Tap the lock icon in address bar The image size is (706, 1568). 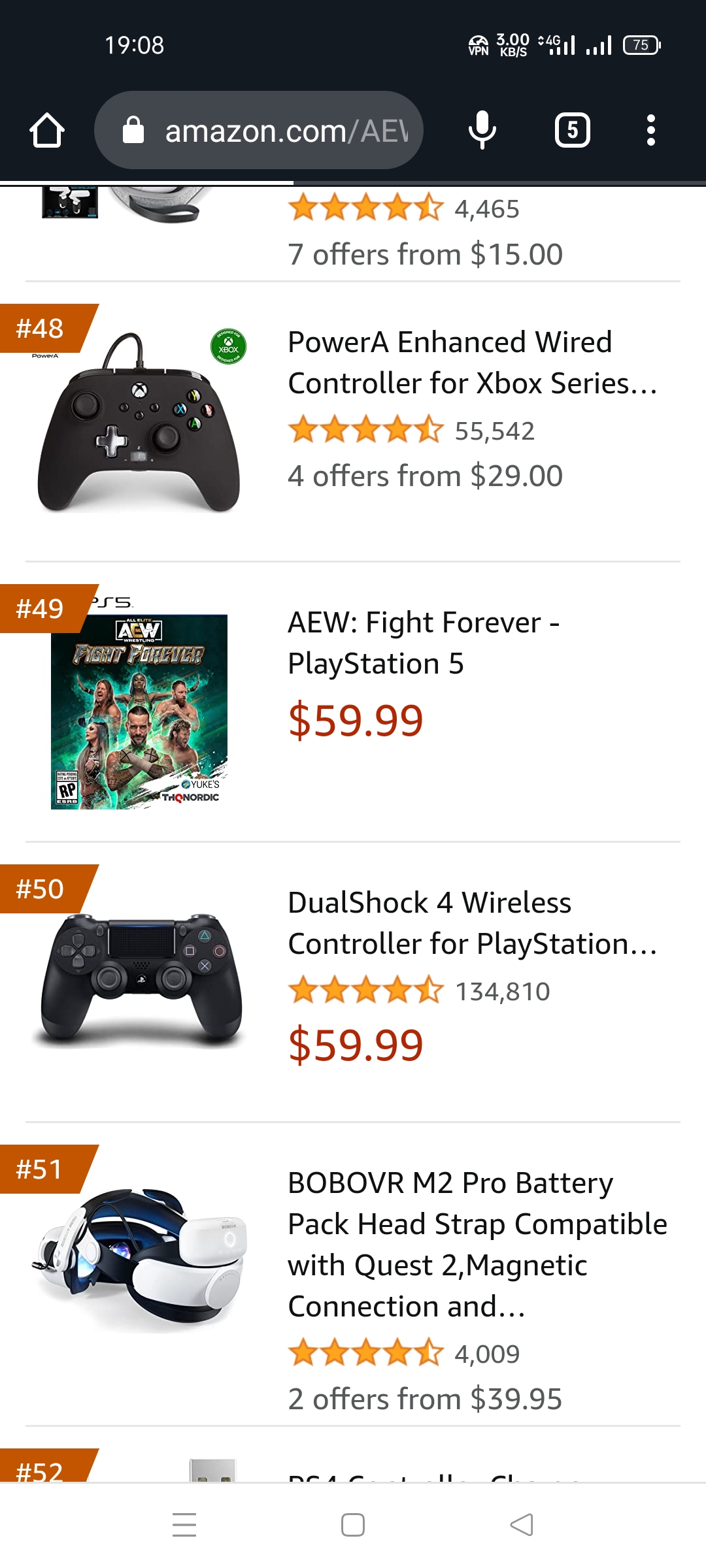pos(133,130)
